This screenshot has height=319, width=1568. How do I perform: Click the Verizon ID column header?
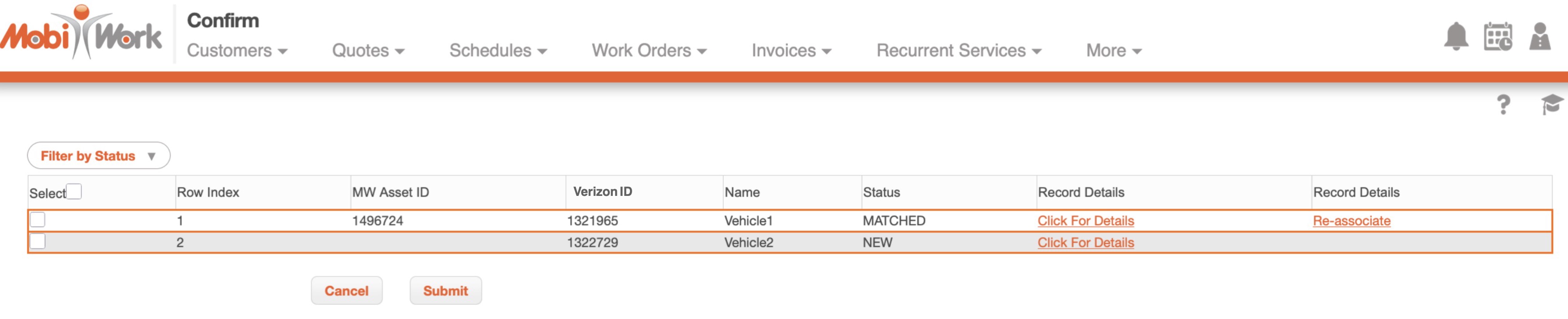pyautogui.click(x=602, y=191)
